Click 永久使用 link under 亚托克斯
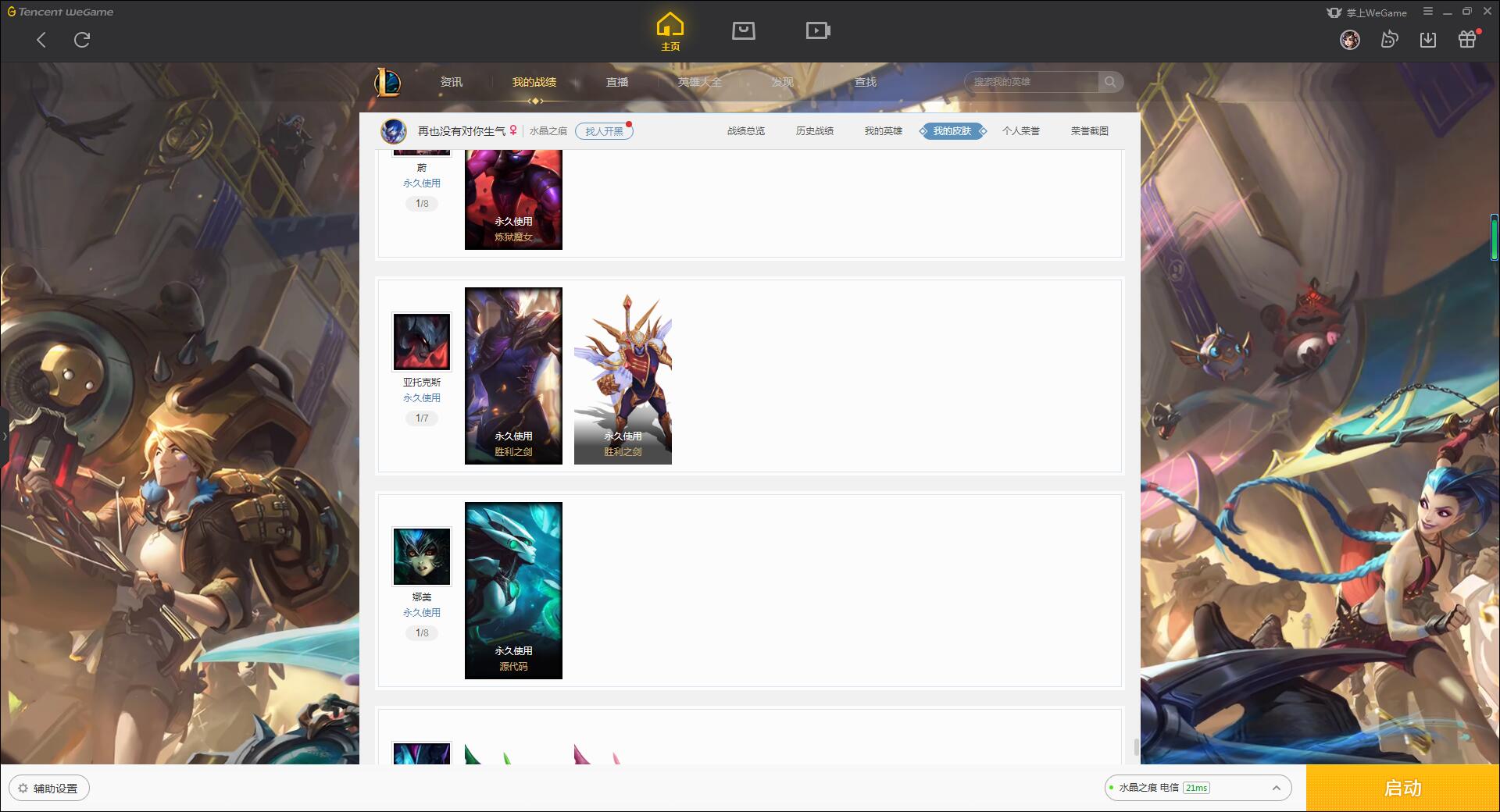The image size is (1500, 812). coord(422,398)
